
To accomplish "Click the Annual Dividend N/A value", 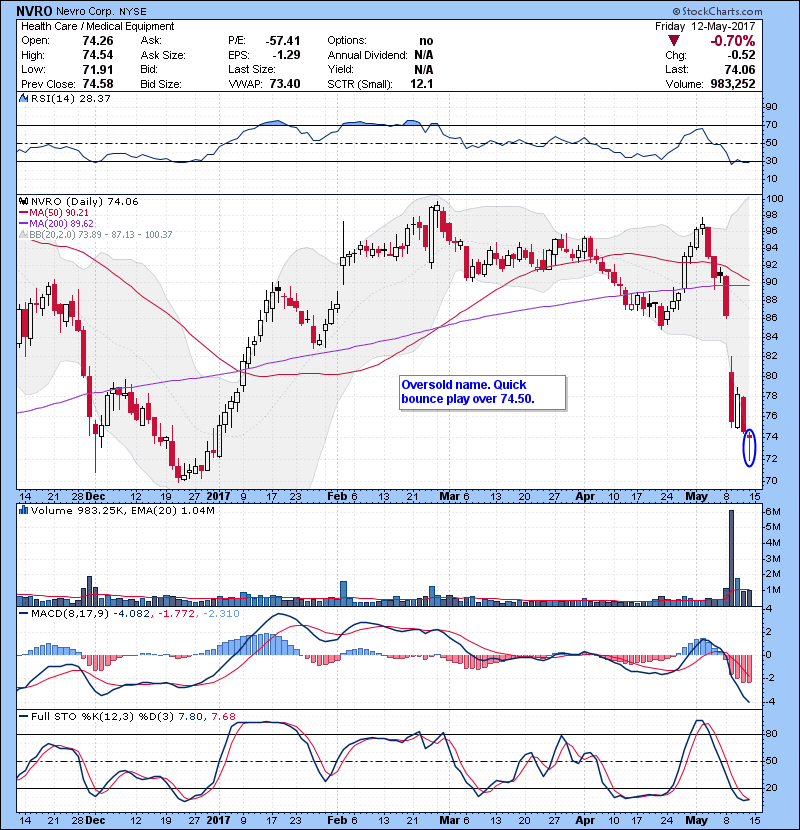I will [x=424, y=55].
